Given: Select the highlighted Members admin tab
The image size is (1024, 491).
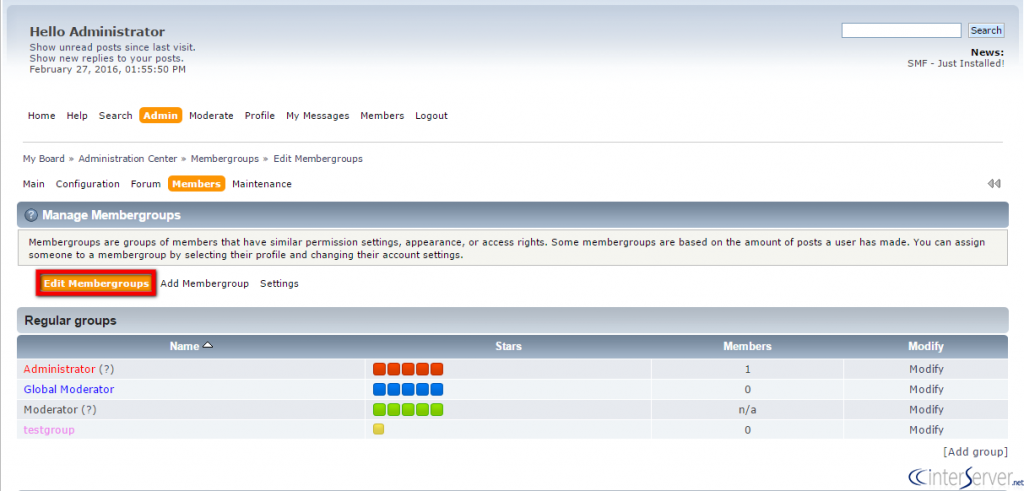Looking at the screenshot, I should click(x=197, y=184).
